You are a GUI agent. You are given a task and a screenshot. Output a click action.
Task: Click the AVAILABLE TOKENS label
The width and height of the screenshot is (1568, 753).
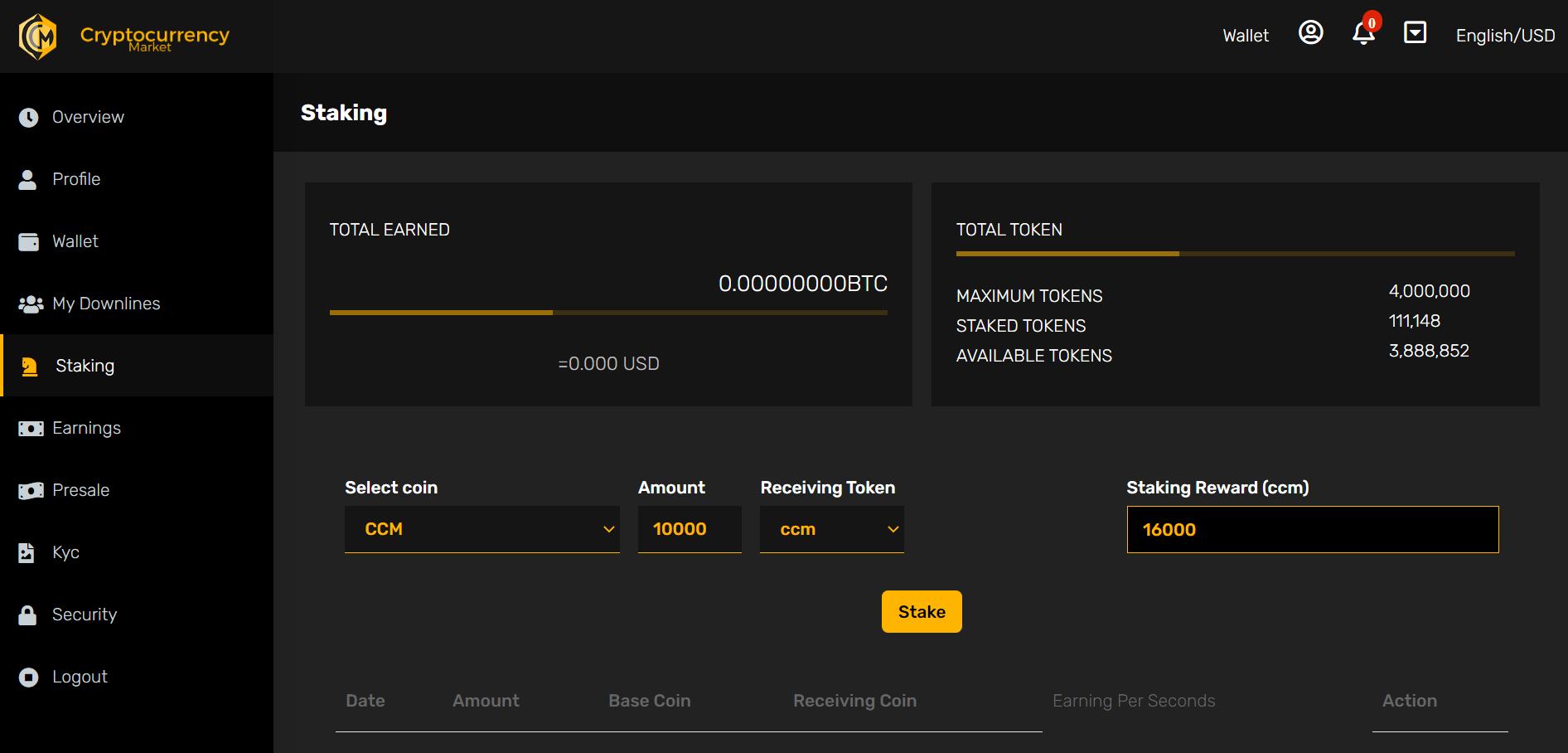tap(1034, 356)
